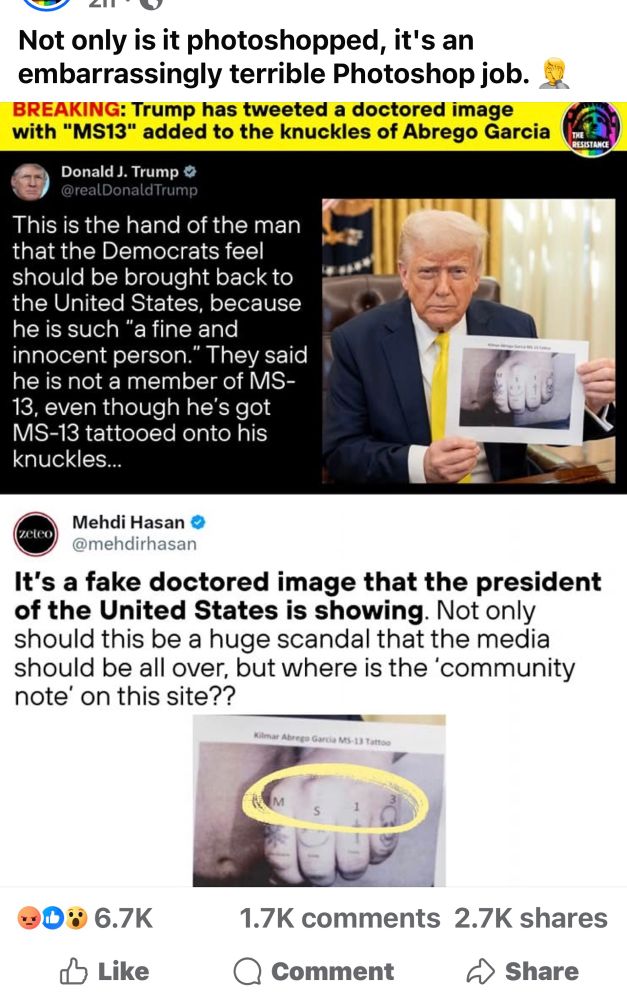Open the Trump Oval Office photo
This screenshot has height=1000, width=627.
point(469,341)
